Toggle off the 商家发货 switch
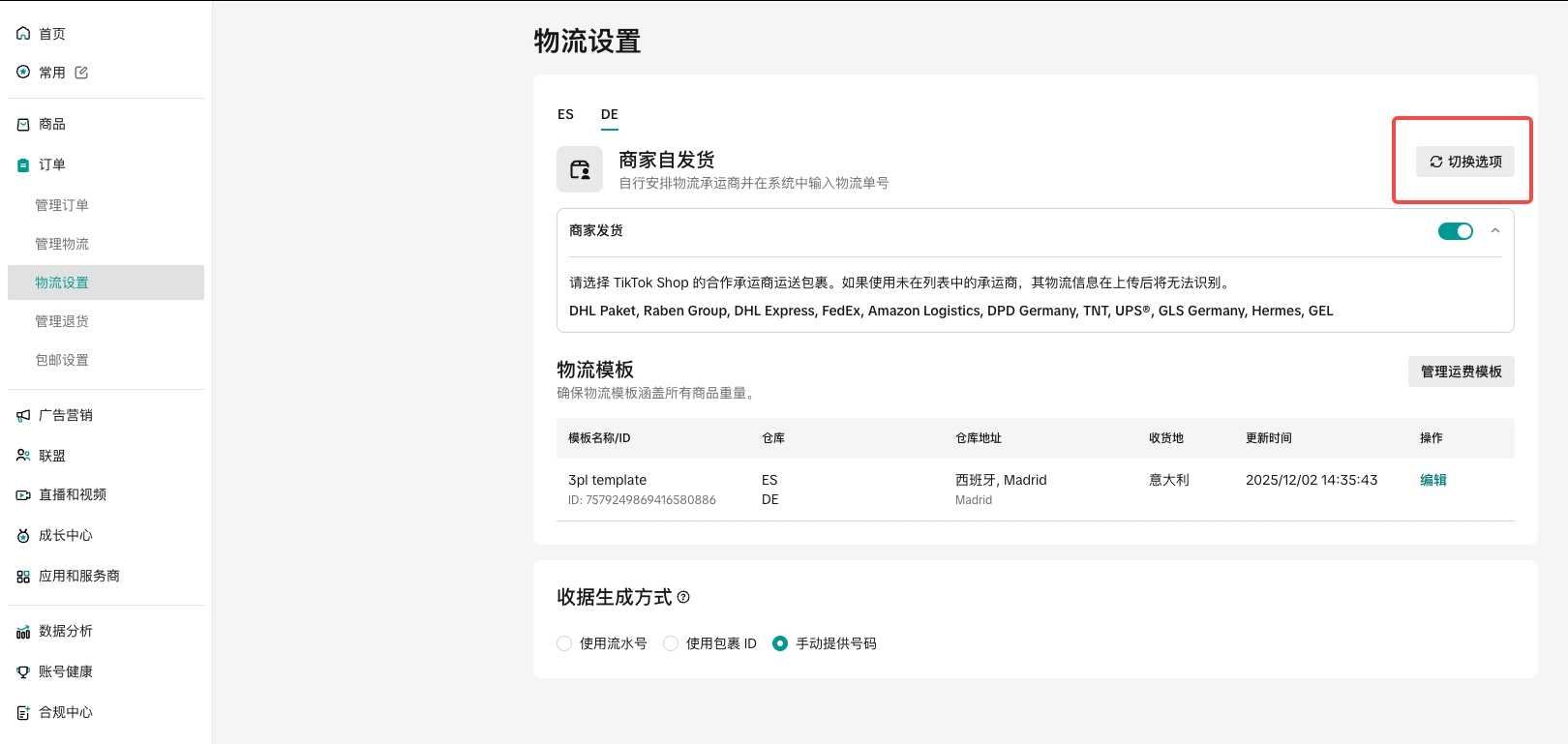1568x744 pixels. (x=1455, y=231)
